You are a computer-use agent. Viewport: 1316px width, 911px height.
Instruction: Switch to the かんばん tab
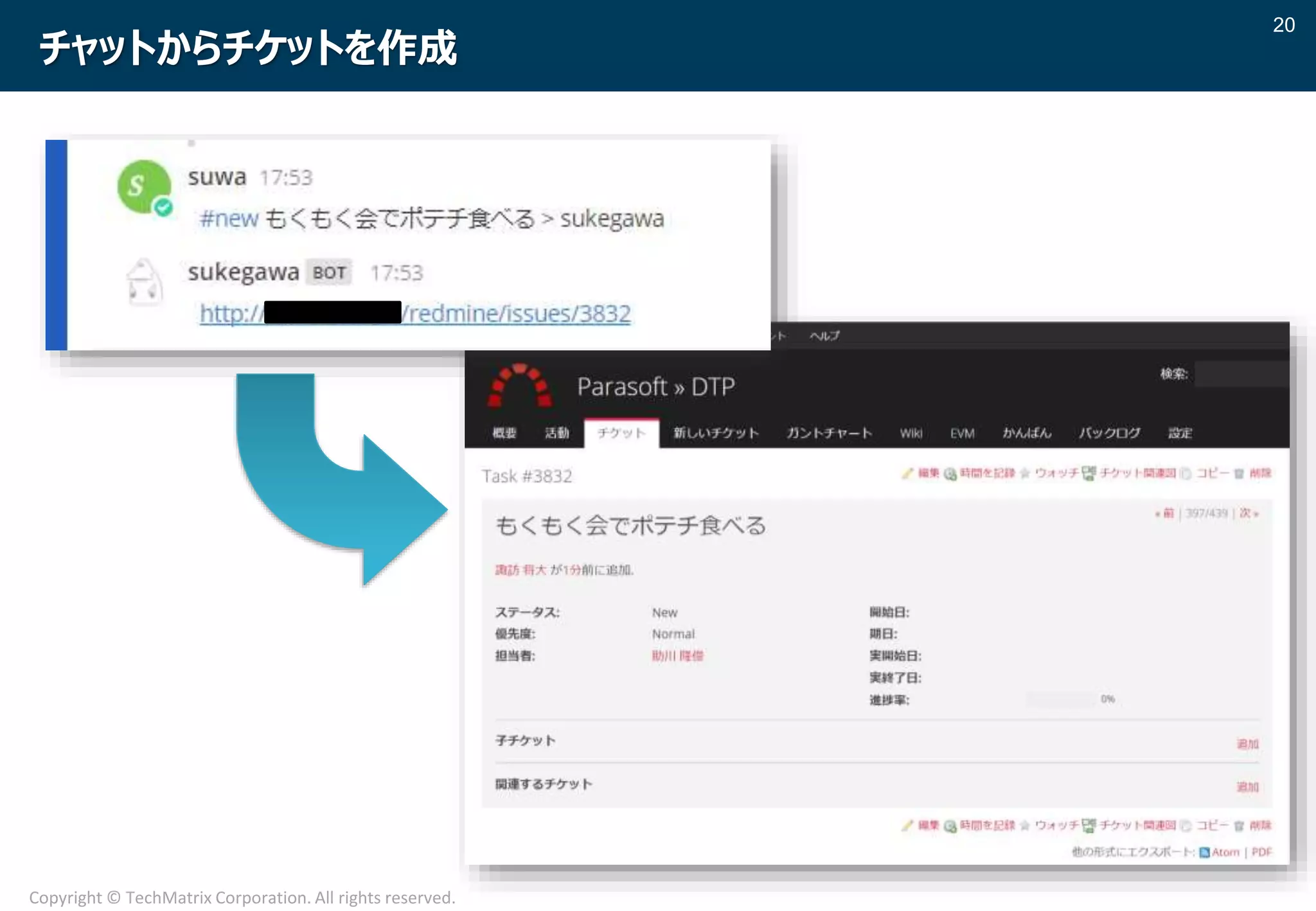[1027, 433]
